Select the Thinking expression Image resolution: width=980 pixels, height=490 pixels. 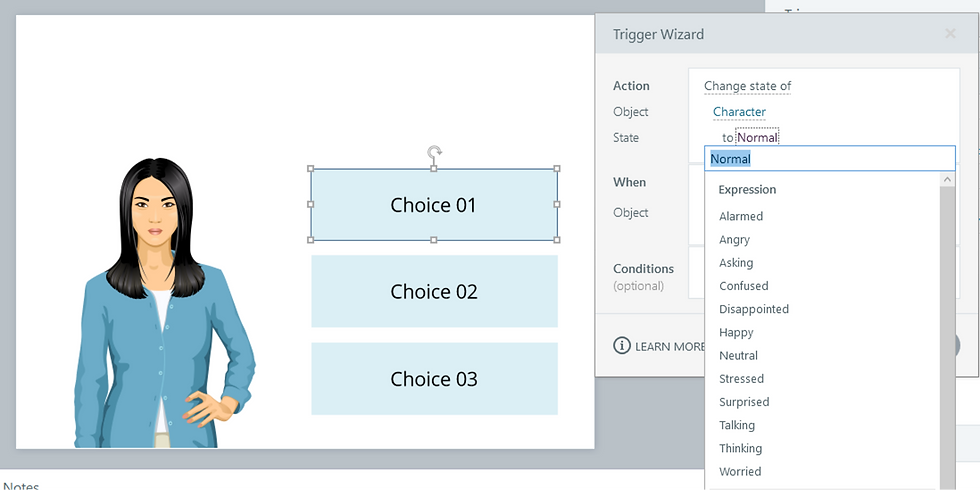(x=740, y=449)
